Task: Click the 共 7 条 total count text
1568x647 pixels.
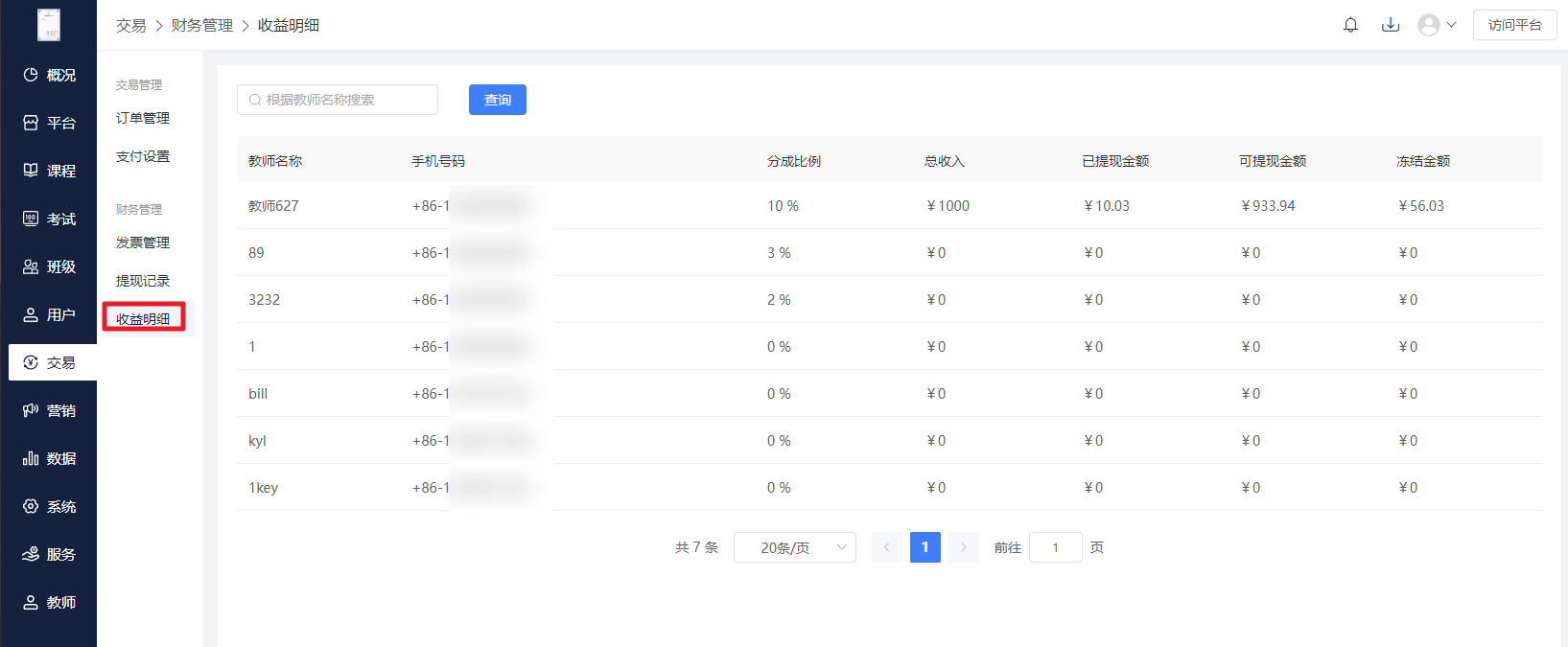Action: pyautogui.click(x=696, y=547)
